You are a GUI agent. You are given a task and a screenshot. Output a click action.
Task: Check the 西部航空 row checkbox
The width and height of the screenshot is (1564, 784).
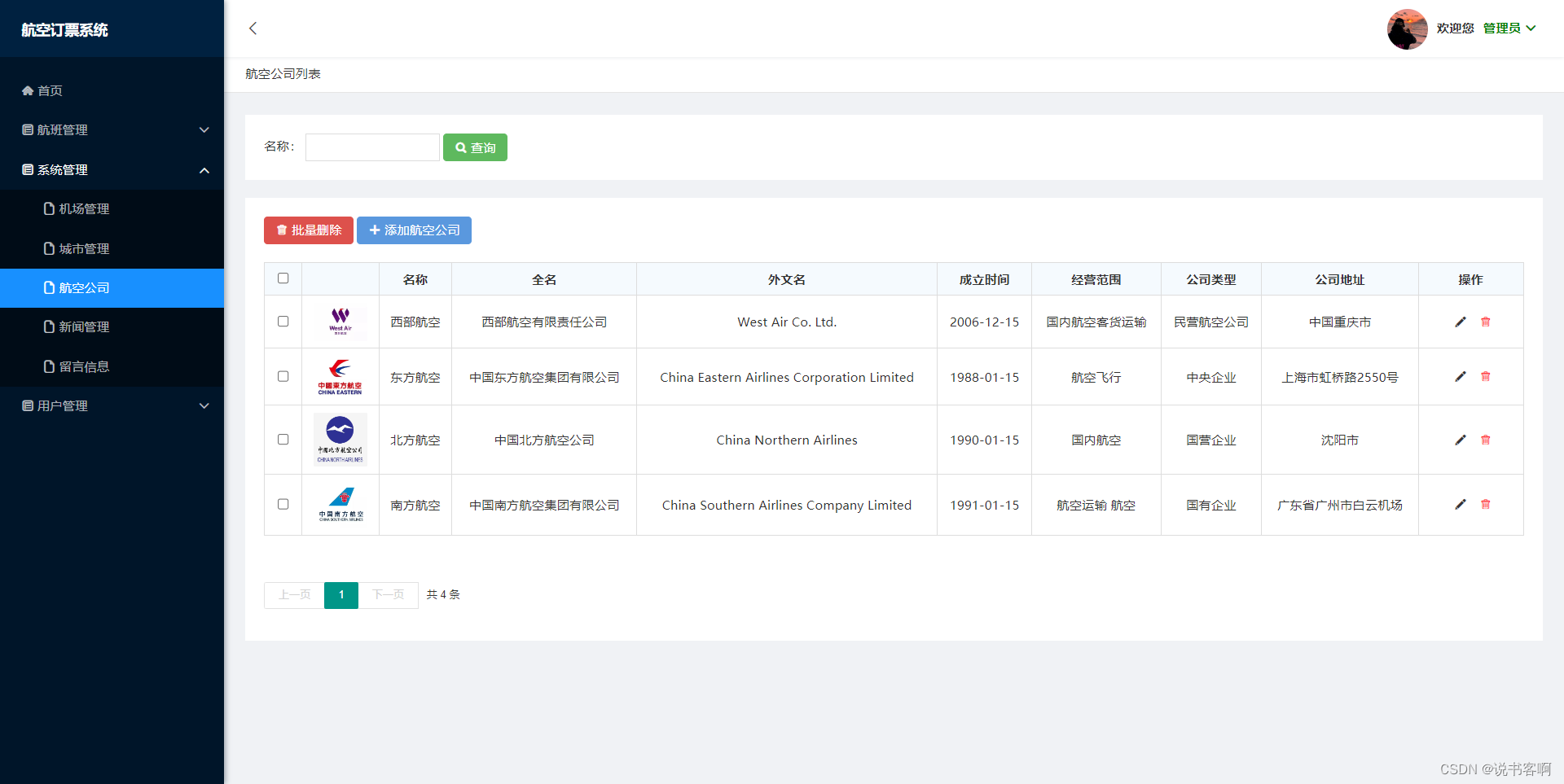283,322
